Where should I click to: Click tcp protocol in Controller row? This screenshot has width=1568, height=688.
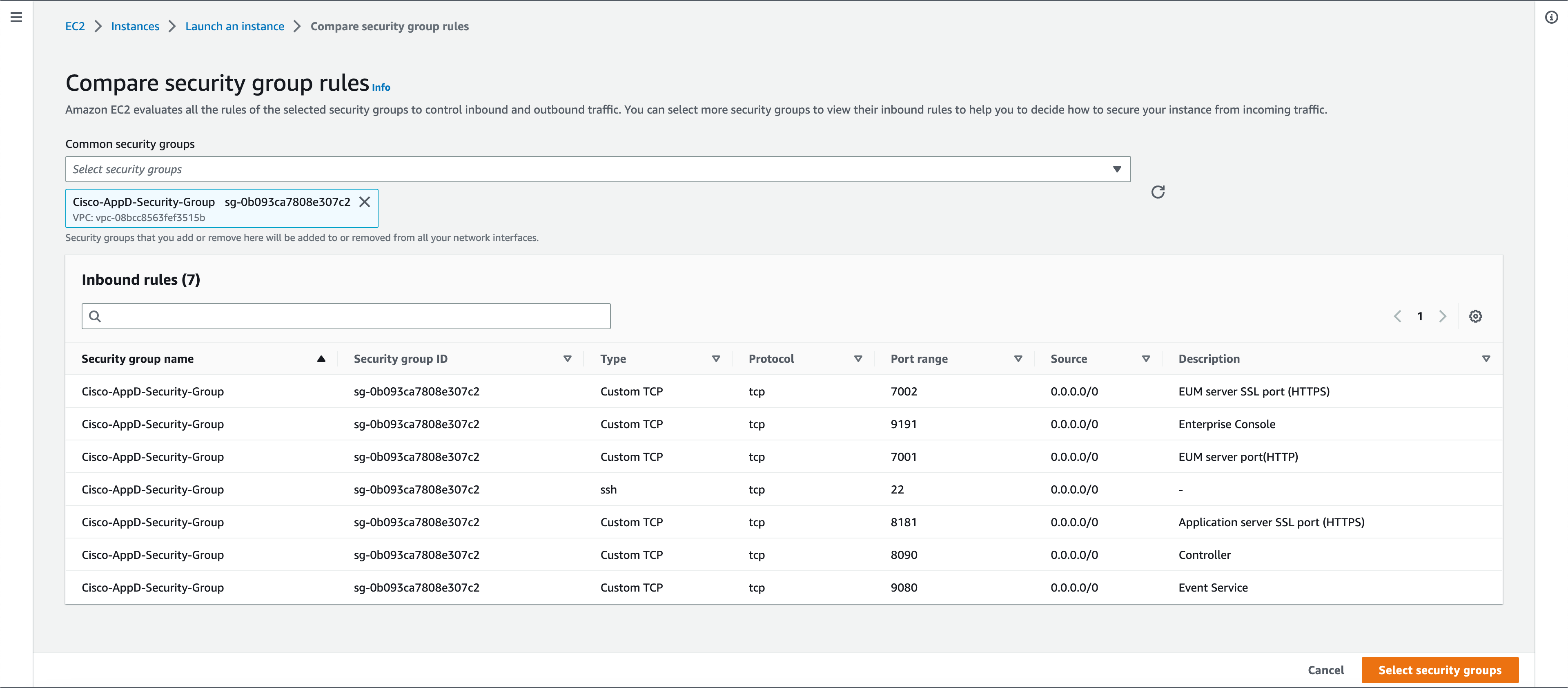point(757,555)
